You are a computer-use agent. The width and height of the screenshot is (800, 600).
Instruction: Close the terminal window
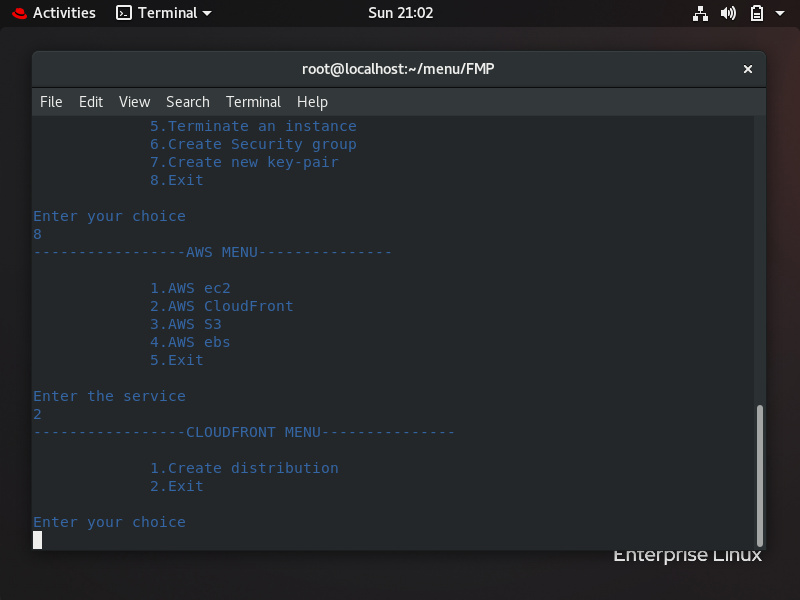click(747, 69)
